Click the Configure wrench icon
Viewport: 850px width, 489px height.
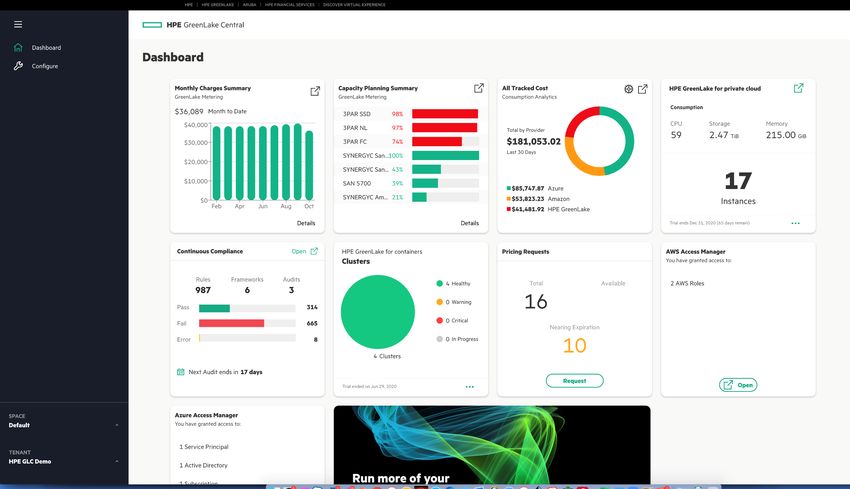coord(18,66)
